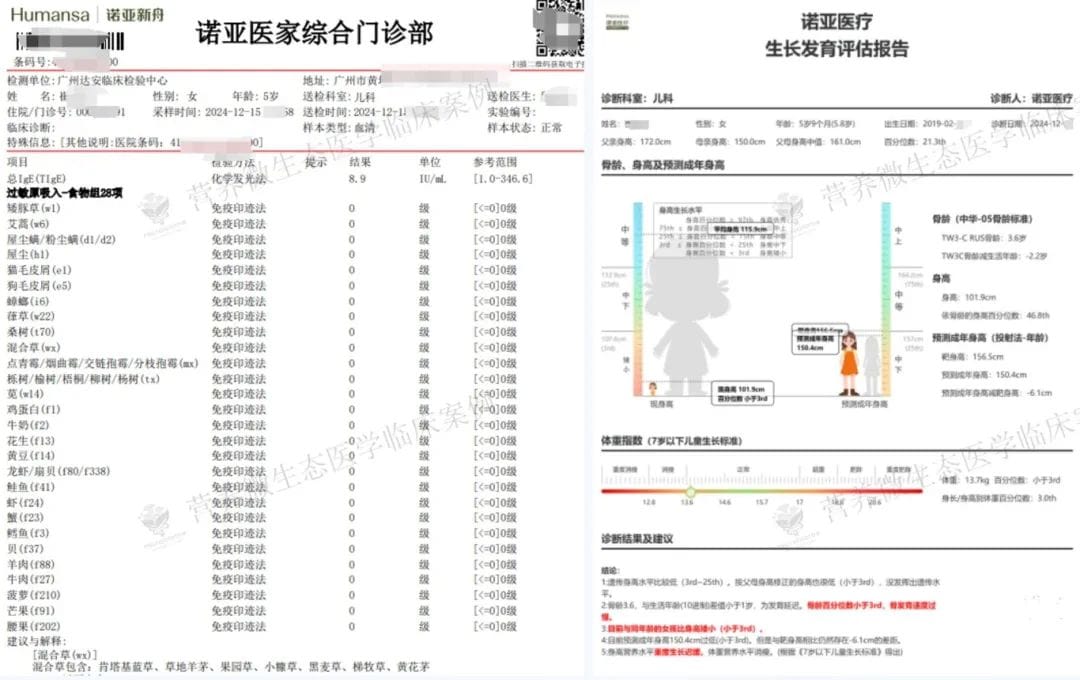The height and width of the screenshot is (680, 1080).
Task: Click the 黄豆(f14) row label
Action: point(31,455)
